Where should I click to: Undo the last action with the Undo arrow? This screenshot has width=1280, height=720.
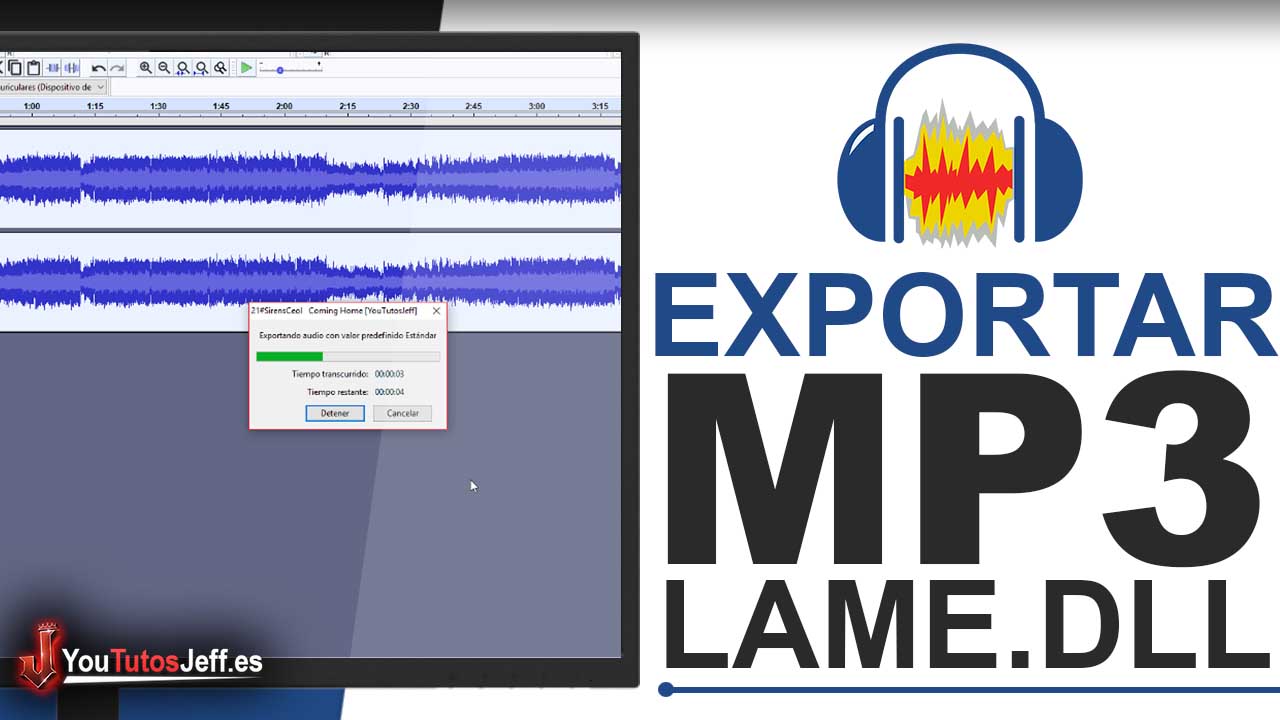coord(98,68)
